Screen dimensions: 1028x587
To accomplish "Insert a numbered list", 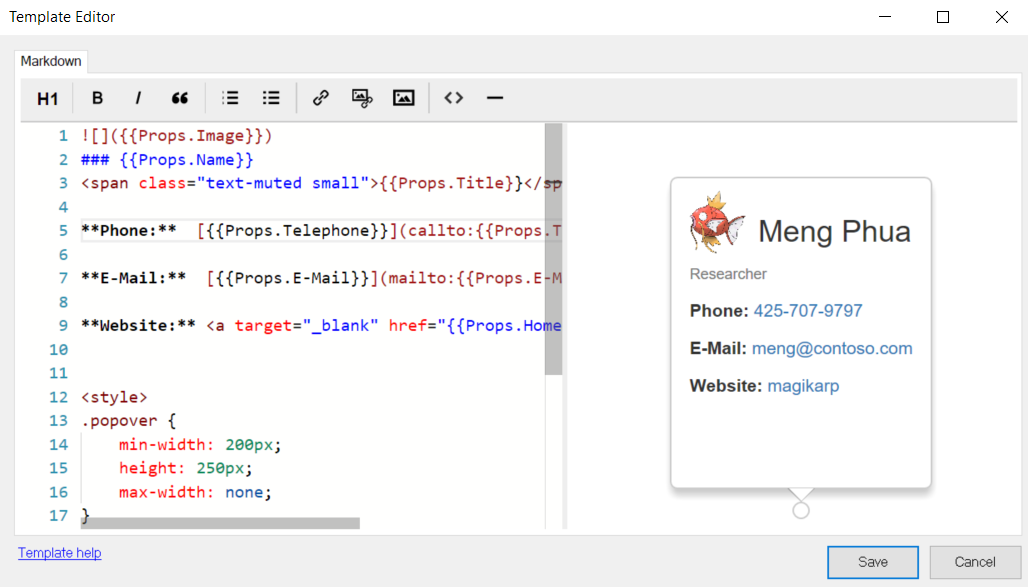I will click(x=230, y=98).
